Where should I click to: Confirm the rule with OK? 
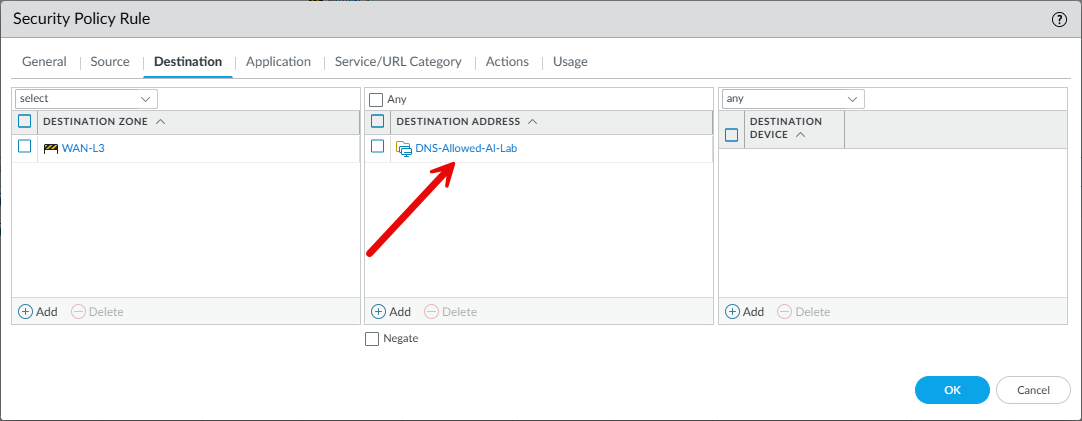tap(952, 390)
